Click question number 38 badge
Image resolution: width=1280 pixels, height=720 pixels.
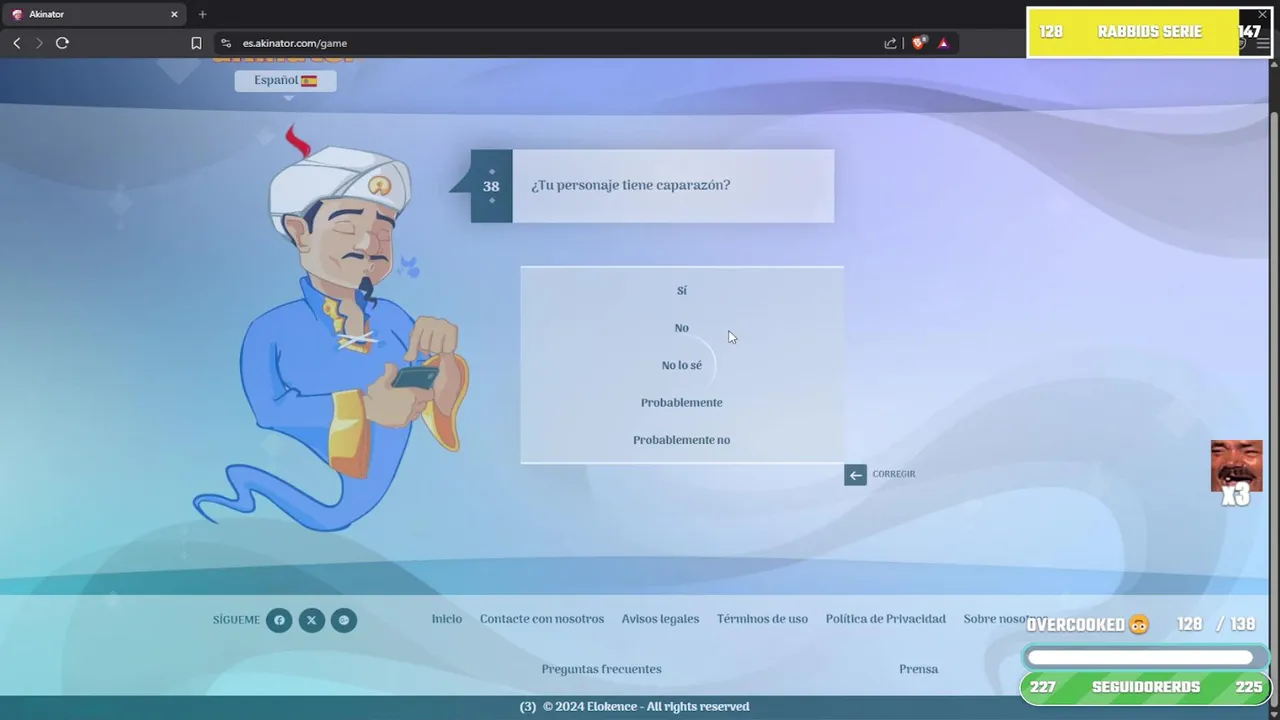tap(491, 186)
